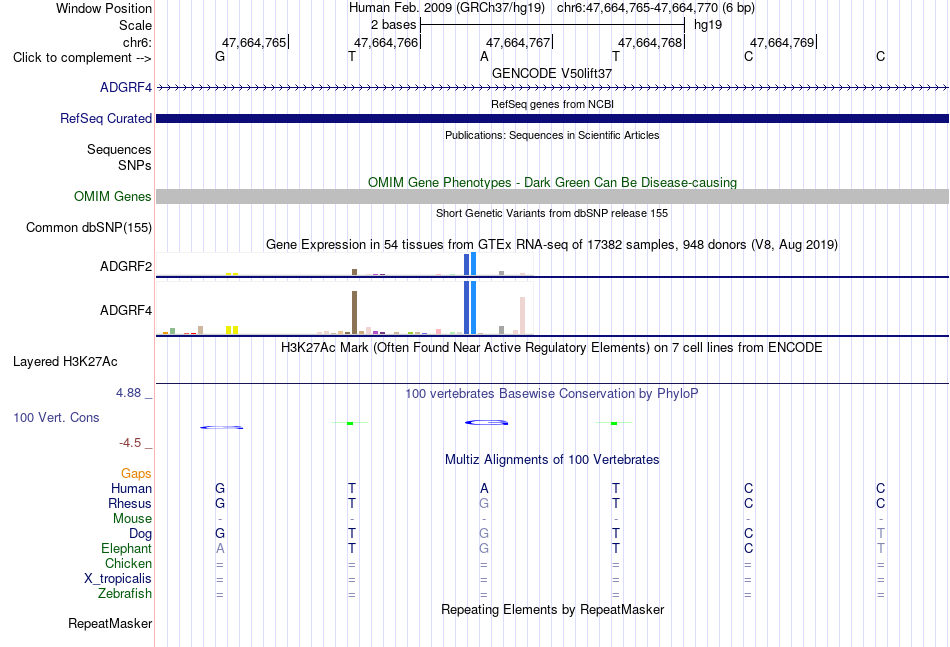Click the RepeatMasker track label
The width and height of the screenshot is (950, 647).
pyautogui.click(x=110, y=623)
